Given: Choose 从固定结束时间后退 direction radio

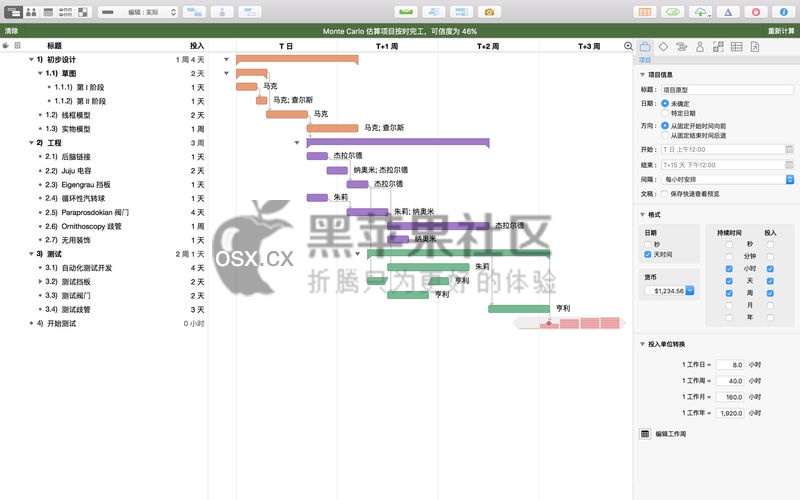Looking at the screenshot, I should [665, 135].
